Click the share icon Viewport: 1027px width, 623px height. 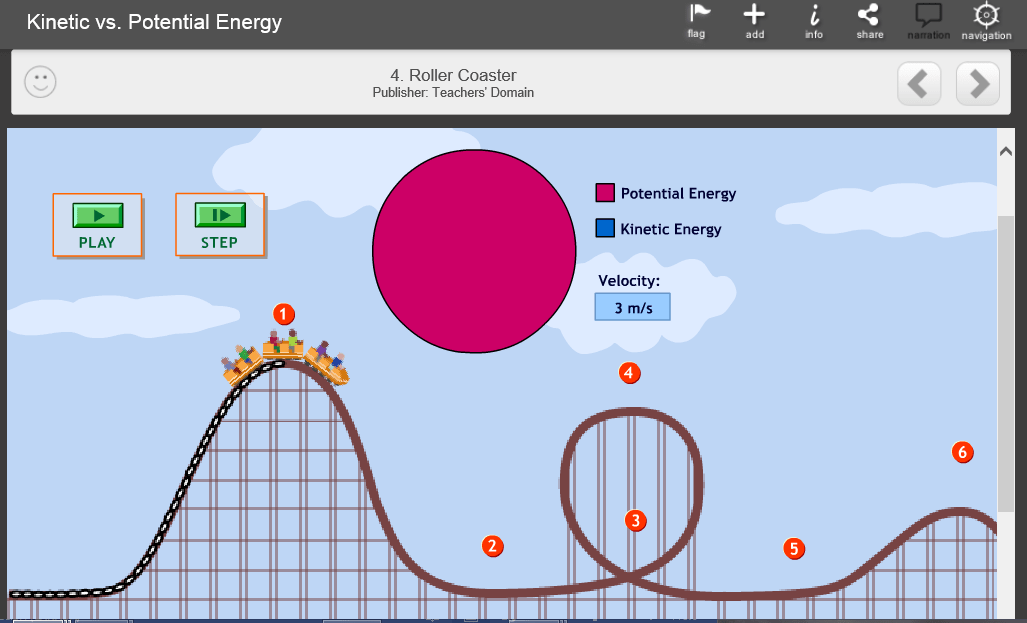(x=868, y=15)
